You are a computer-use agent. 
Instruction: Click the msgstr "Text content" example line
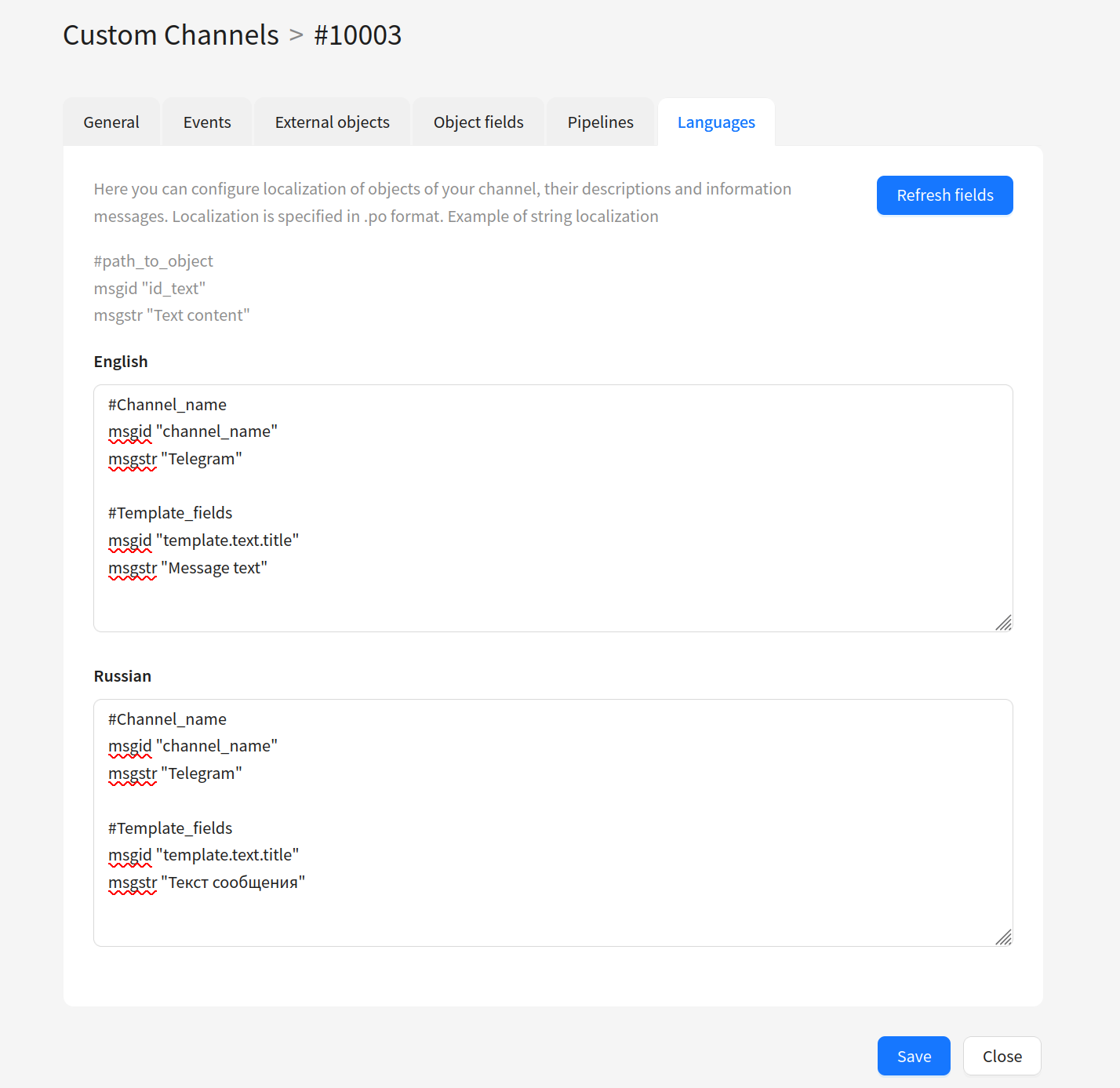point(172,315)
